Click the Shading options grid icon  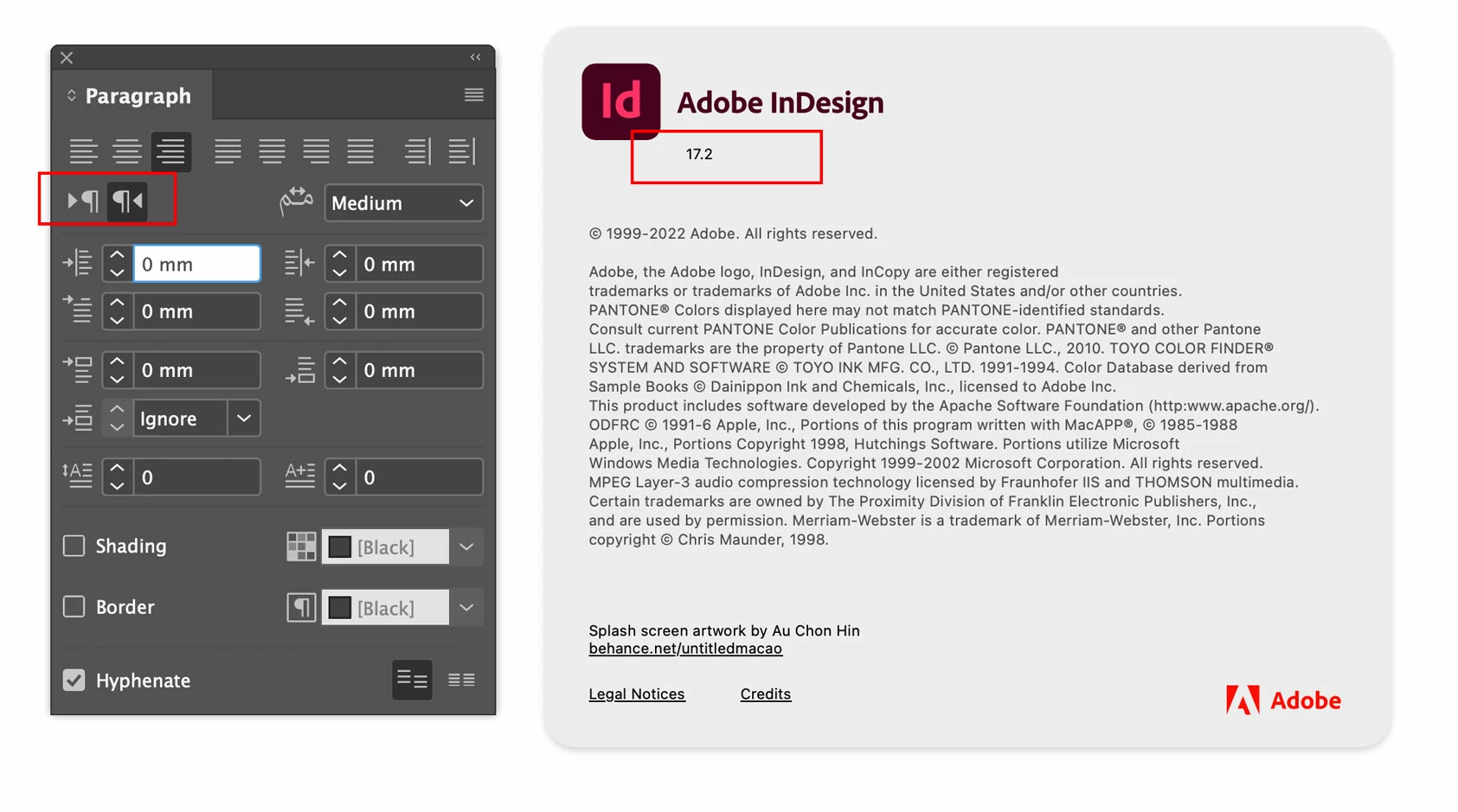tap(301, 547)
